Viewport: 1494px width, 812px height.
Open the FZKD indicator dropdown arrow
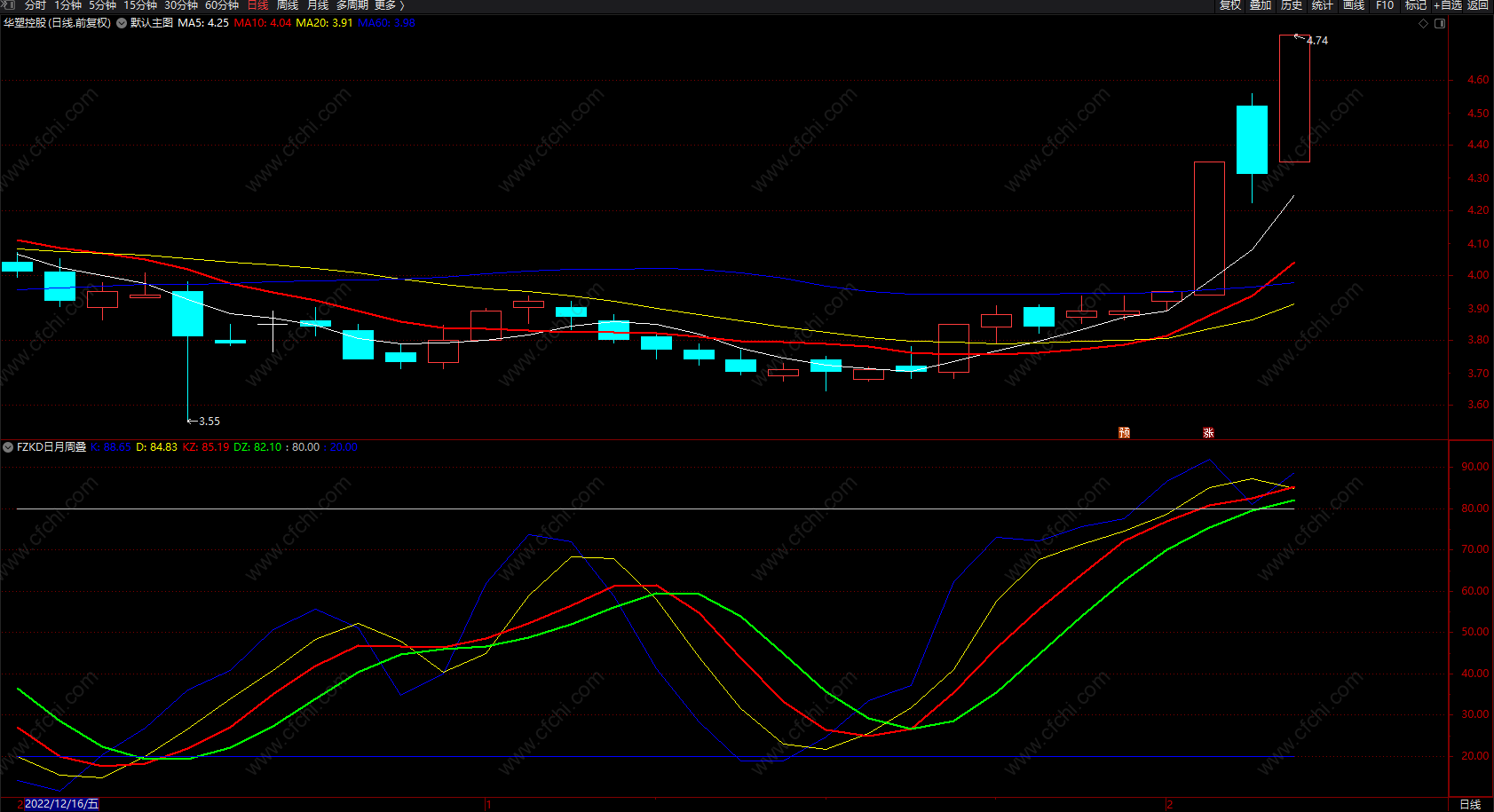click(x=8, y=447)
